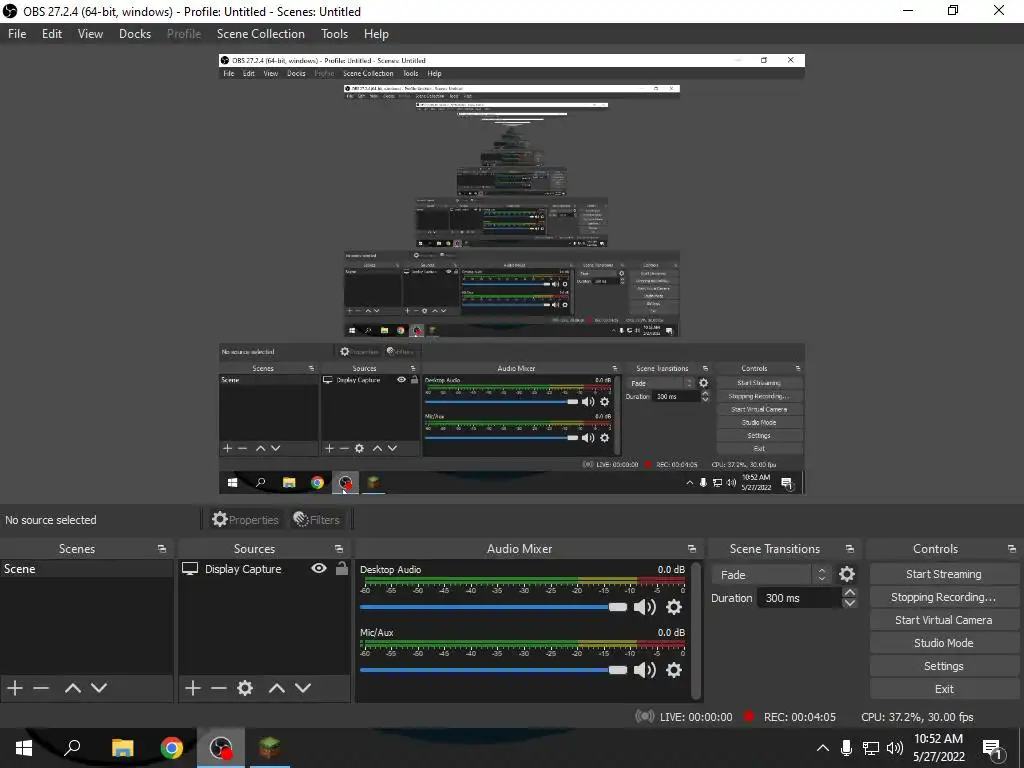This screenshot has width=1024, height=768.
Task: Move scene up with arrow
Action: [72, 688]
